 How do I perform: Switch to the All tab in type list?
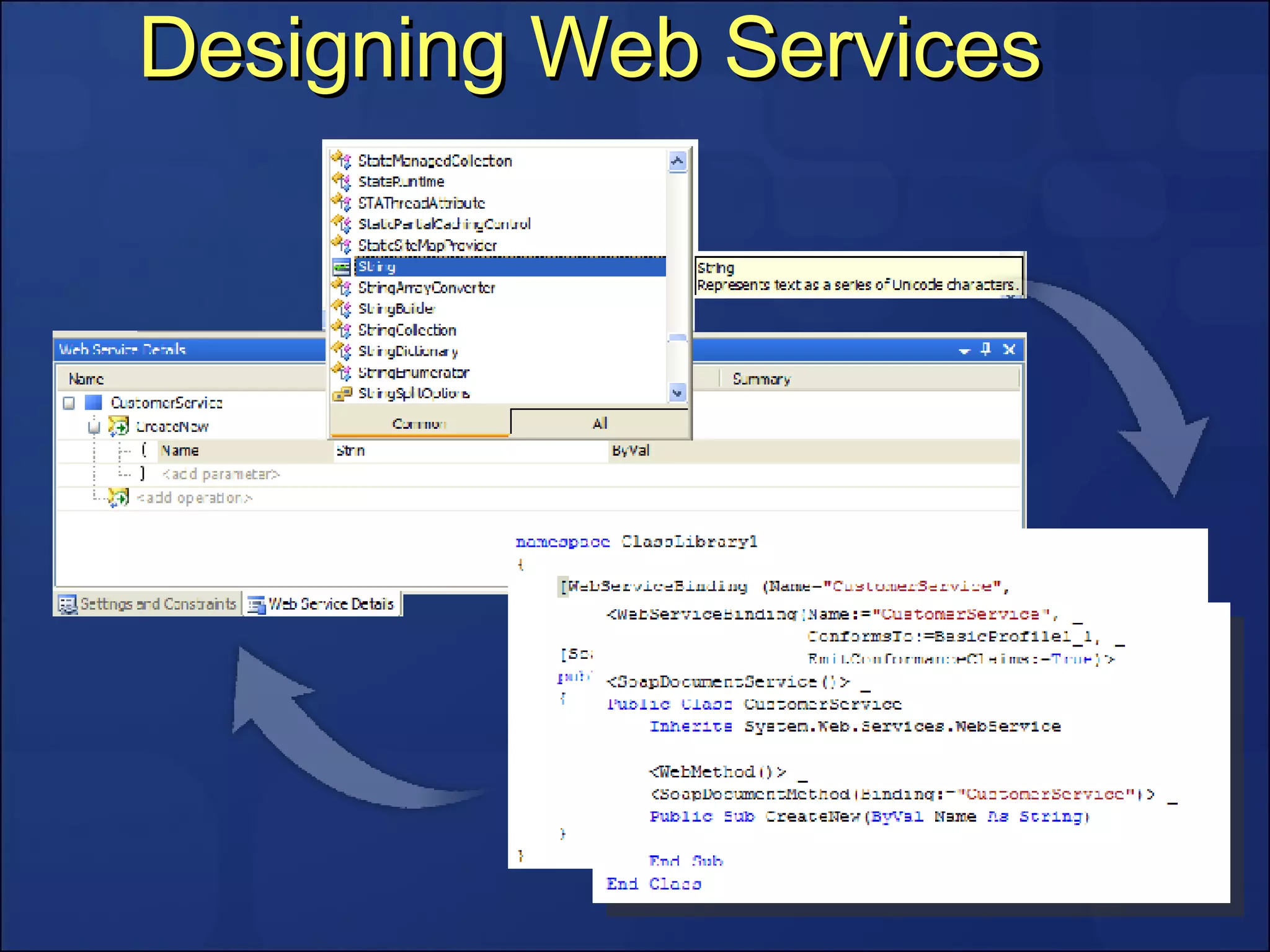[x=600, y=423]
